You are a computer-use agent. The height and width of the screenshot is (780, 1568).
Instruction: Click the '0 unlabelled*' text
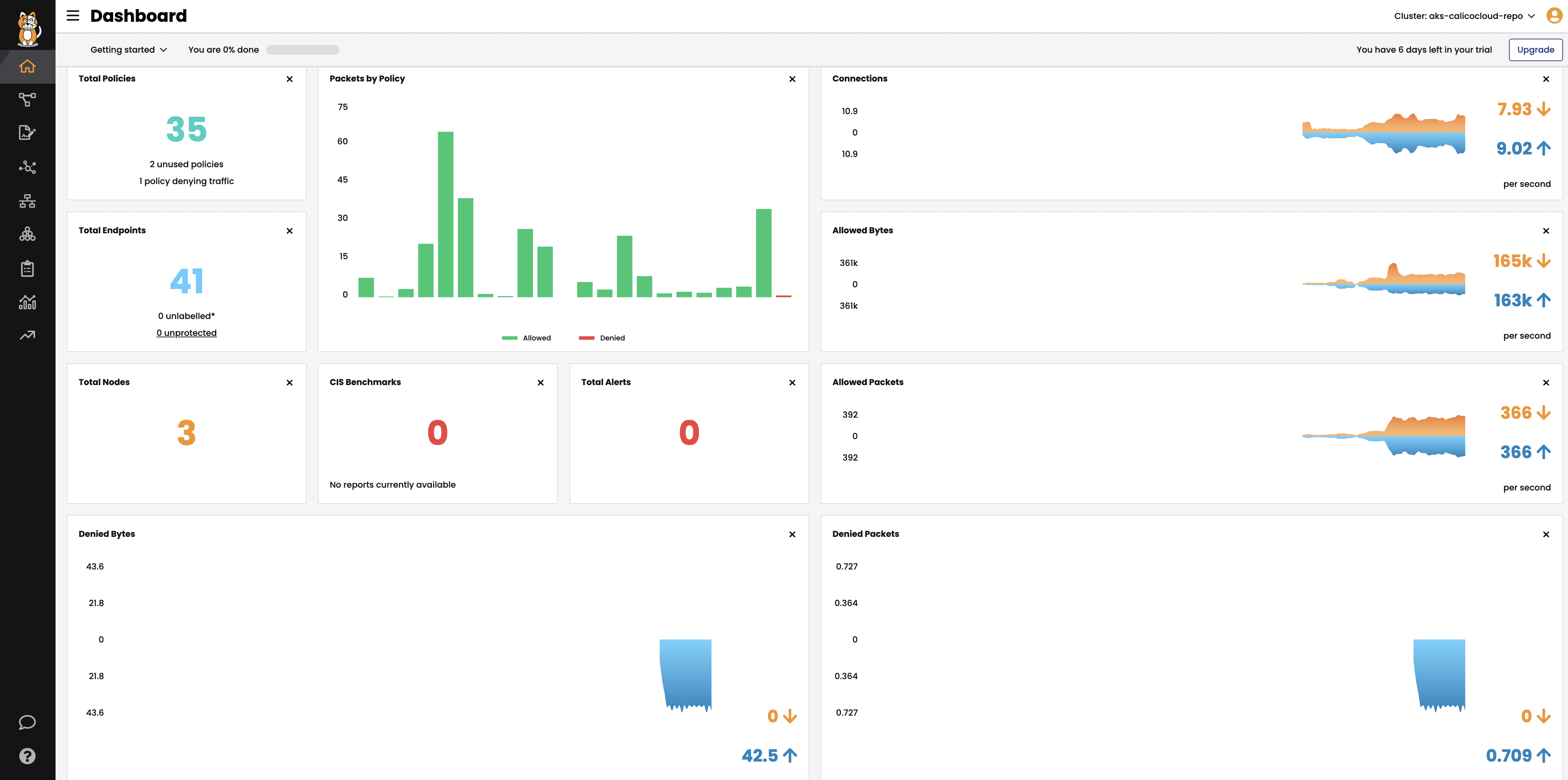186,316
